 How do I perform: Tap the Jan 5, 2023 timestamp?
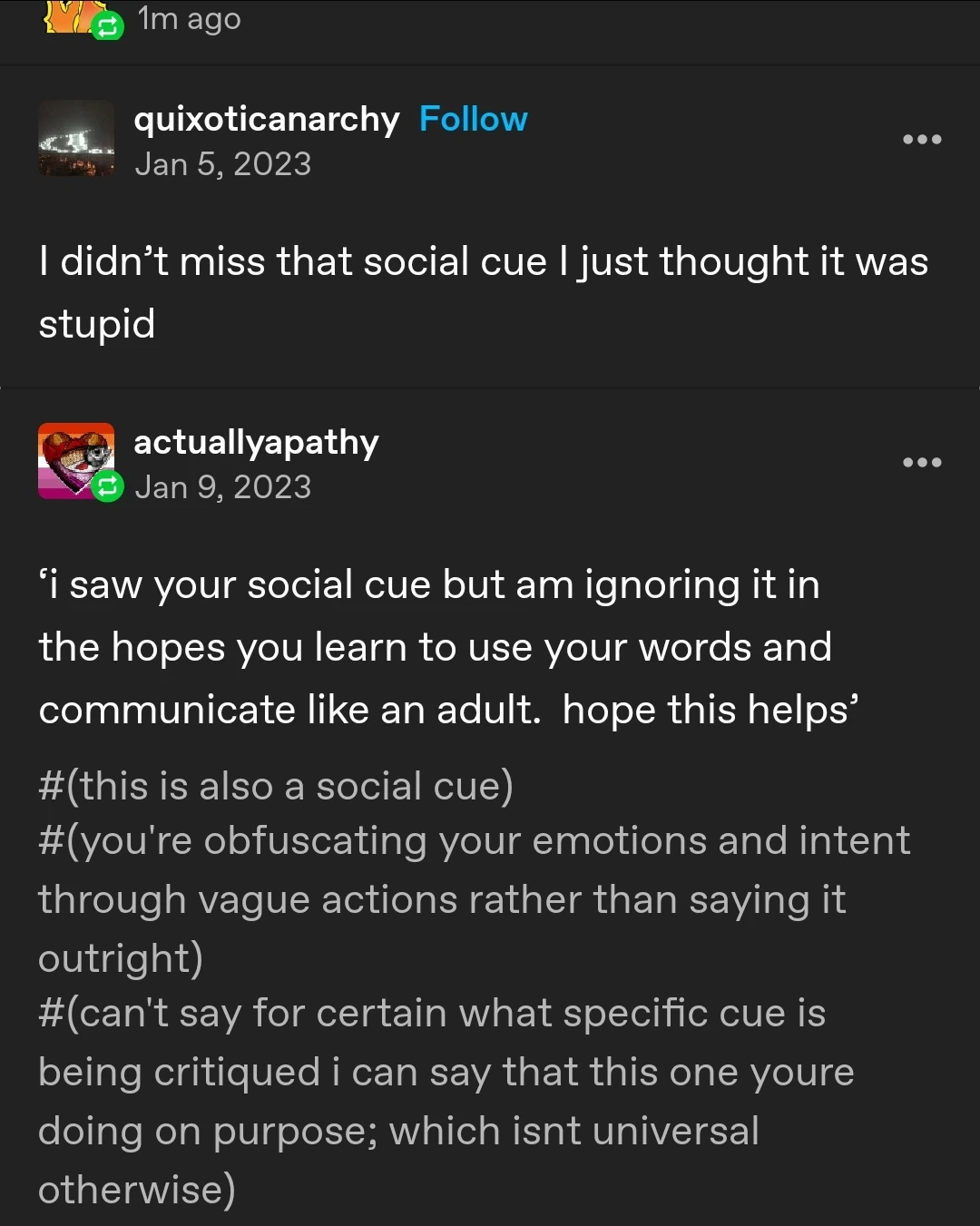pos(222,164)
